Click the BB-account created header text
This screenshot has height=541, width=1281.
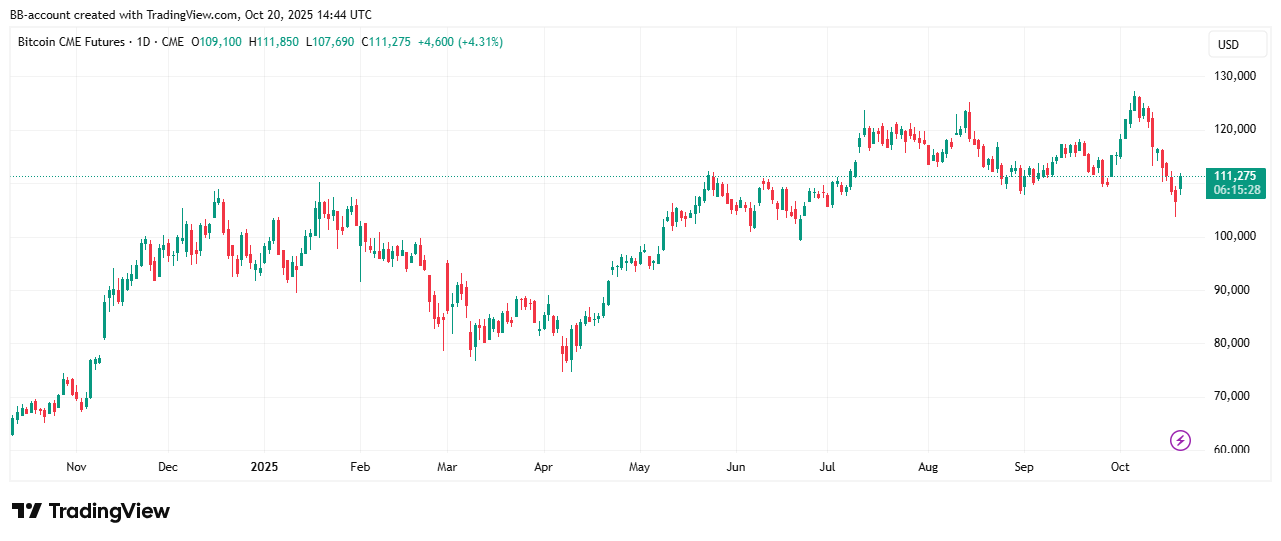click(x=191, y=15)
